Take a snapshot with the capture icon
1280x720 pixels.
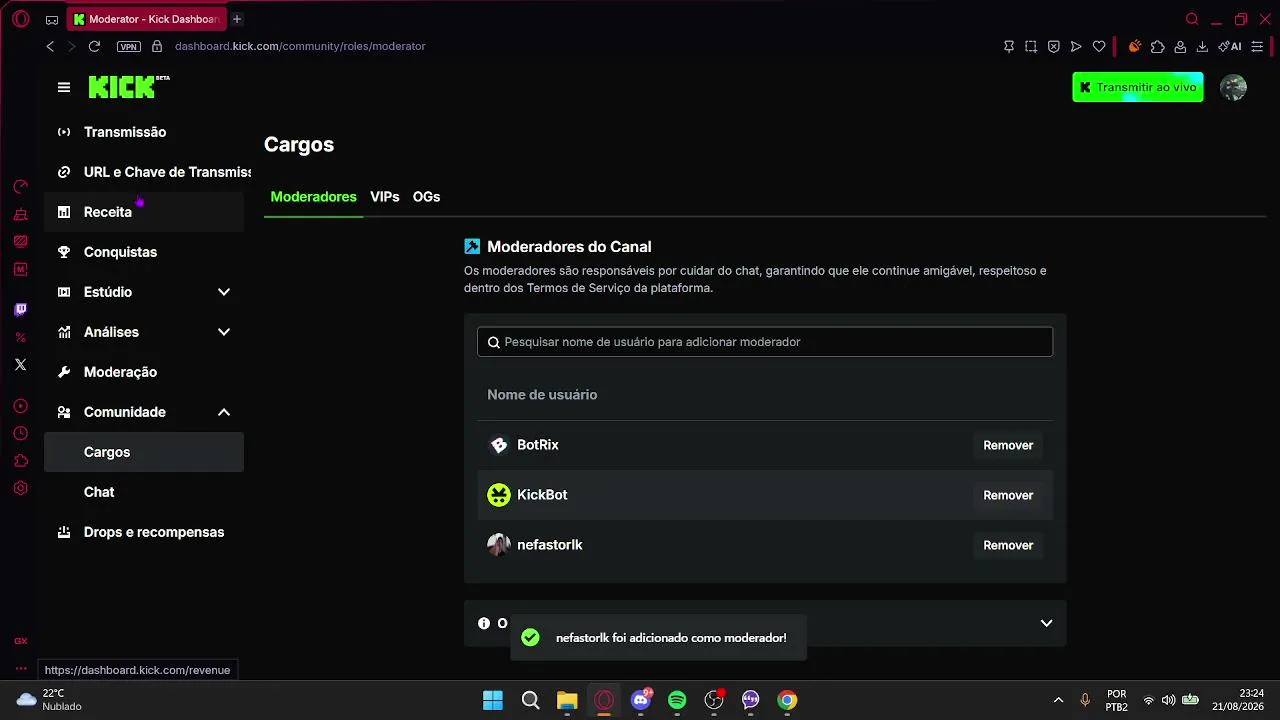tap(1031, 46)
